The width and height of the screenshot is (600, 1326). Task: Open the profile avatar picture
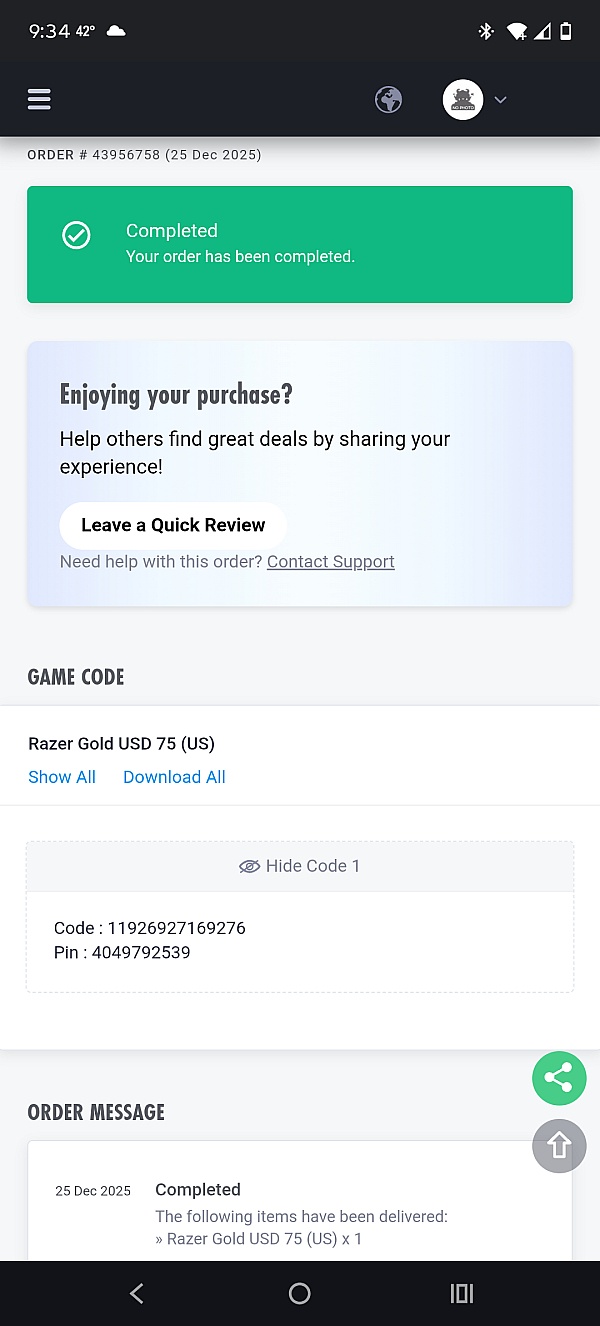click(463, 100)
